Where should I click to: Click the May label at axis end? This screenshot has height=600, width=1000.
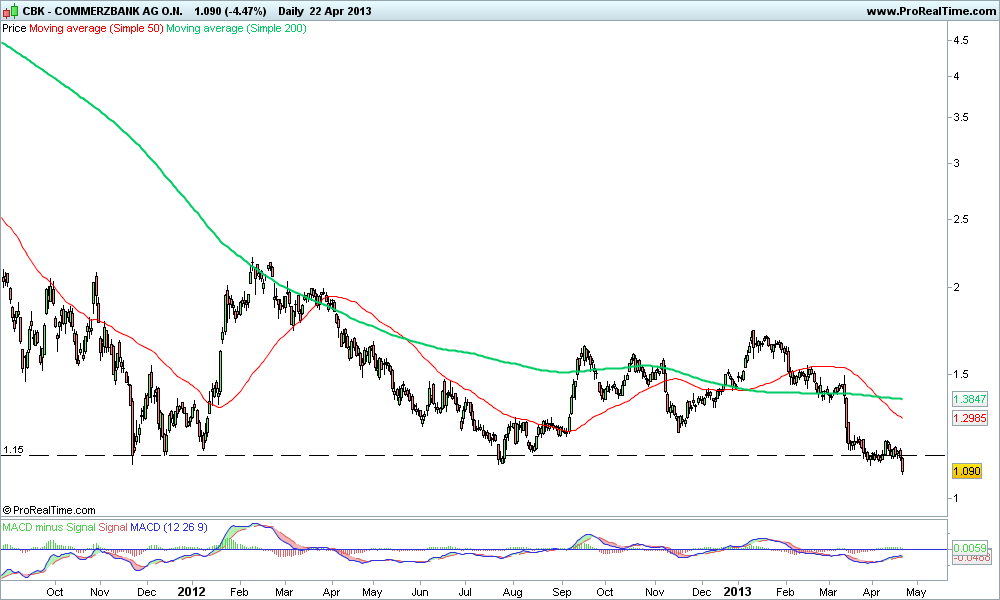point(916,592)
